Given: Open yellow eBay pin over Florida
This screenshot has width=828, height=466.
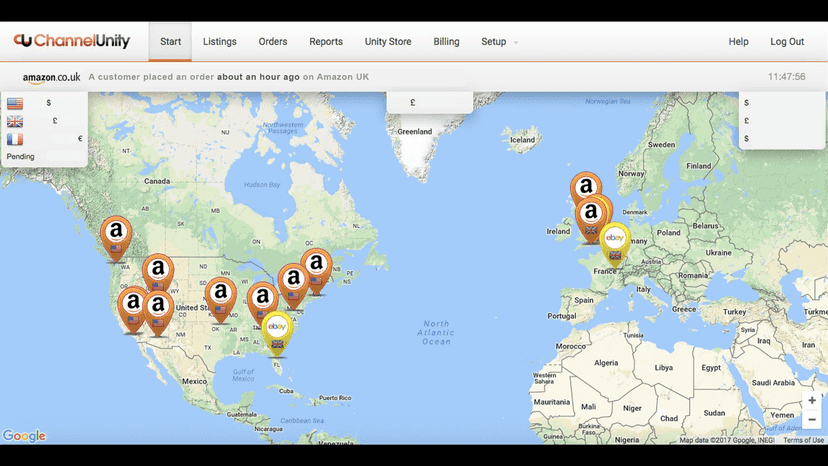Looking at the screenshot, I should tap(277, 332).
